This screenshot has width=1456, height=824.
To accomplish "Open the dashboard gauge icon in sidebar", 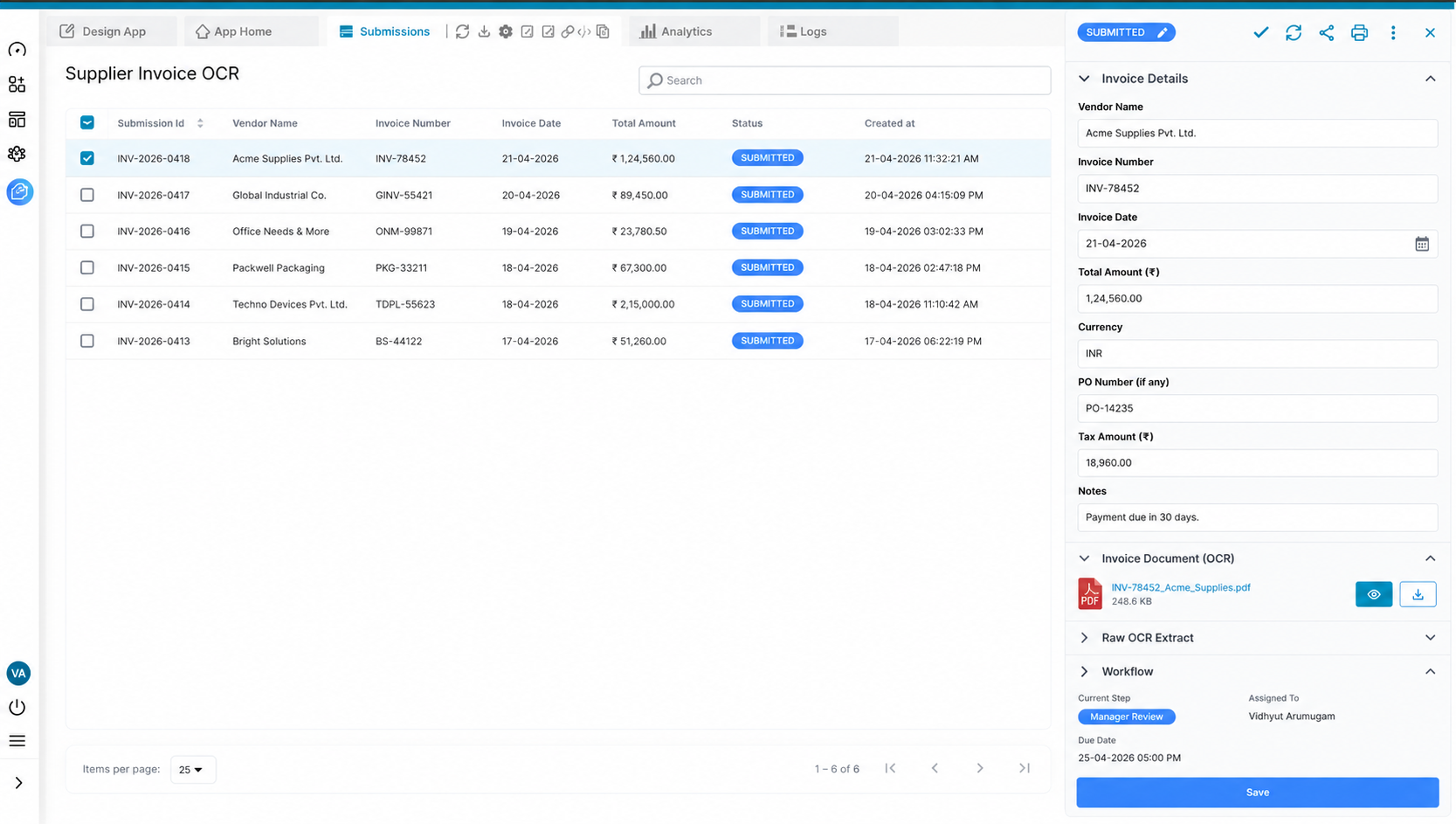I will coord(17,50).
